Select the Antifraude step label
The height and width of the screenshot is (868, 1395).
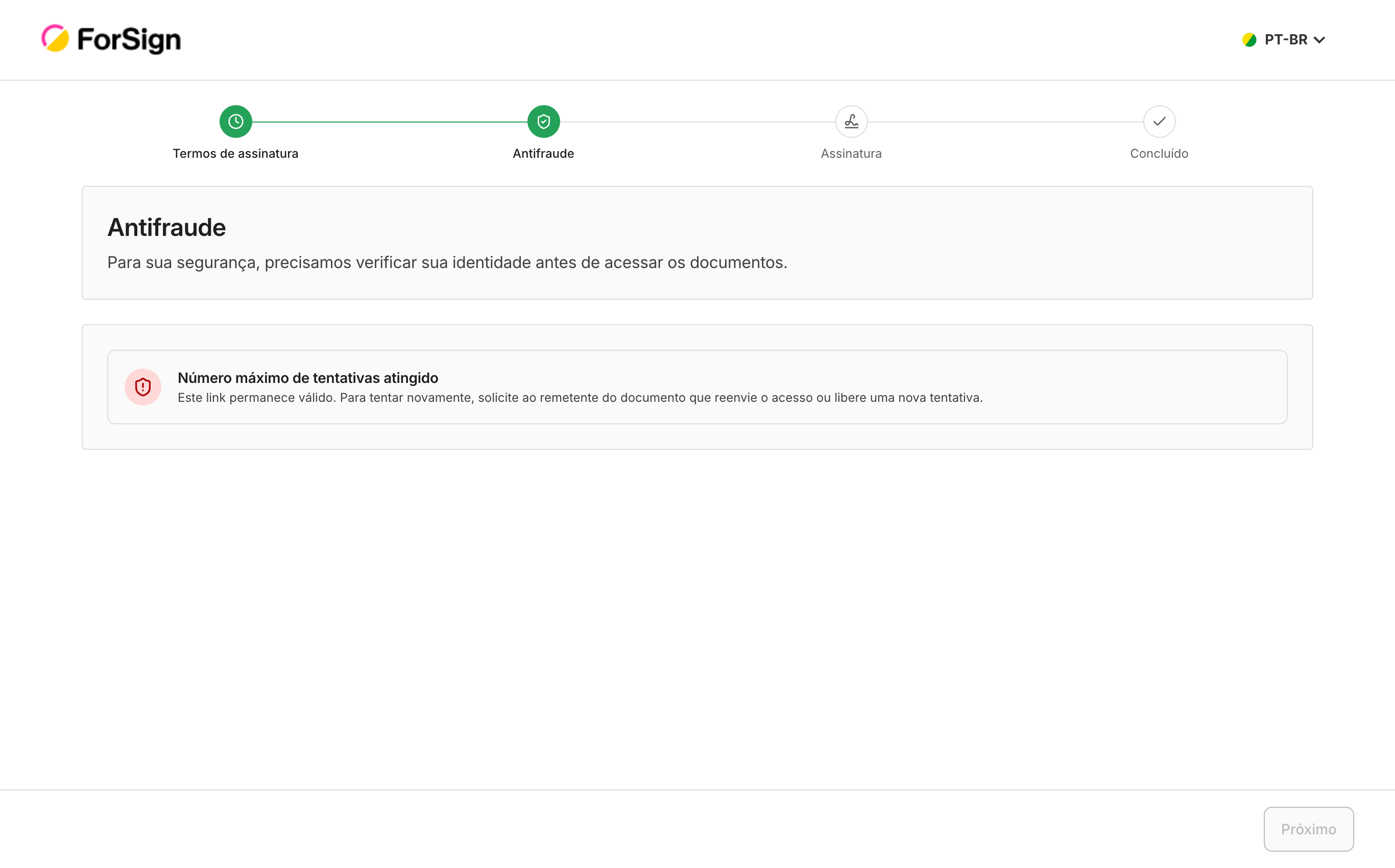pos(544,153)
